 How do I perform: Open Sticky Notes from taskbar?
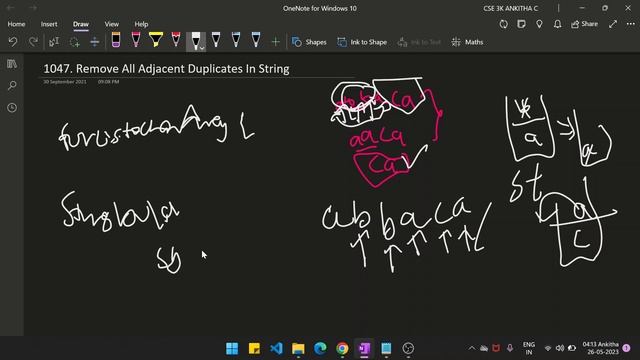[254, 349]
